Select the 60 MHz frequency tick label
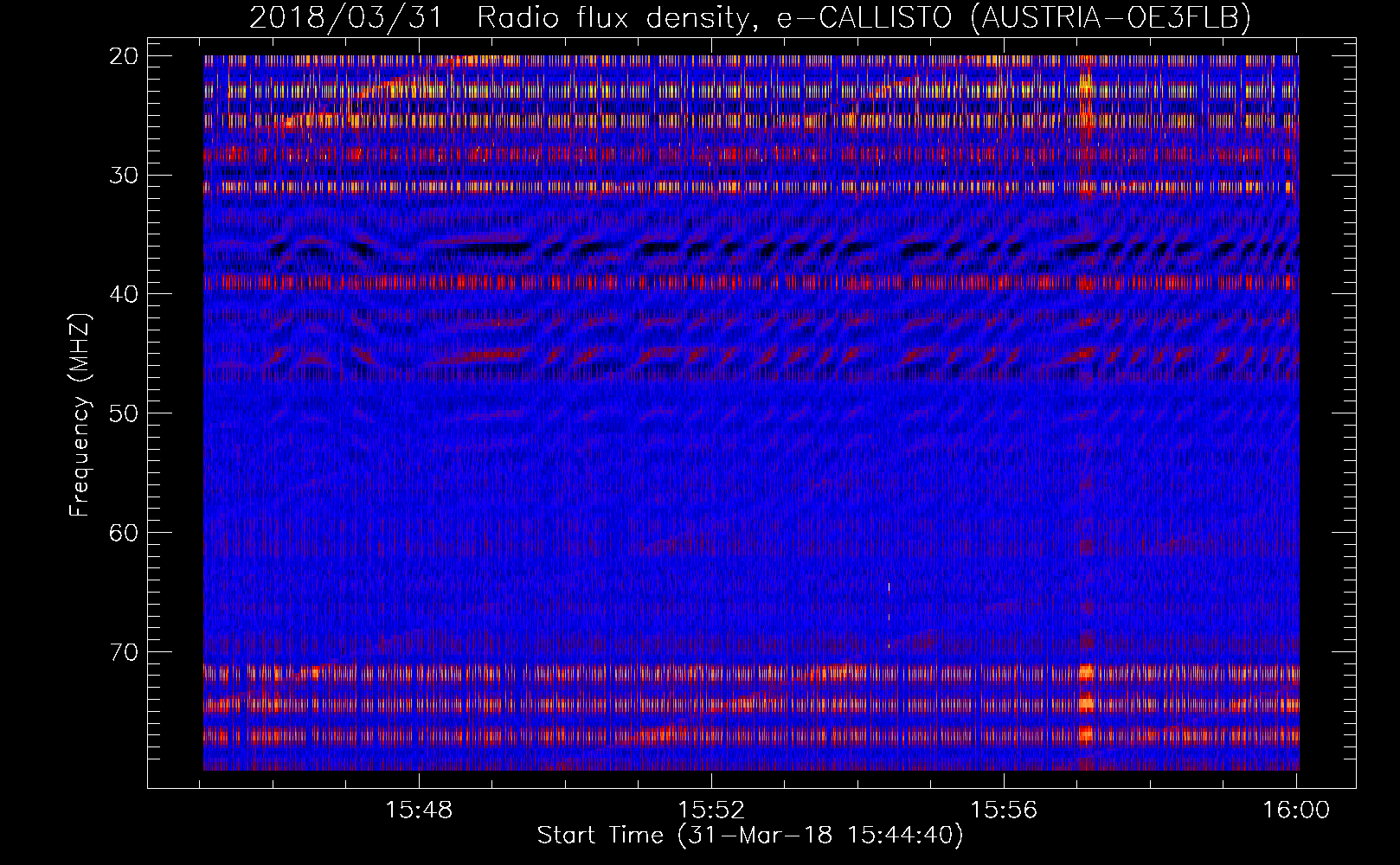 125,533
